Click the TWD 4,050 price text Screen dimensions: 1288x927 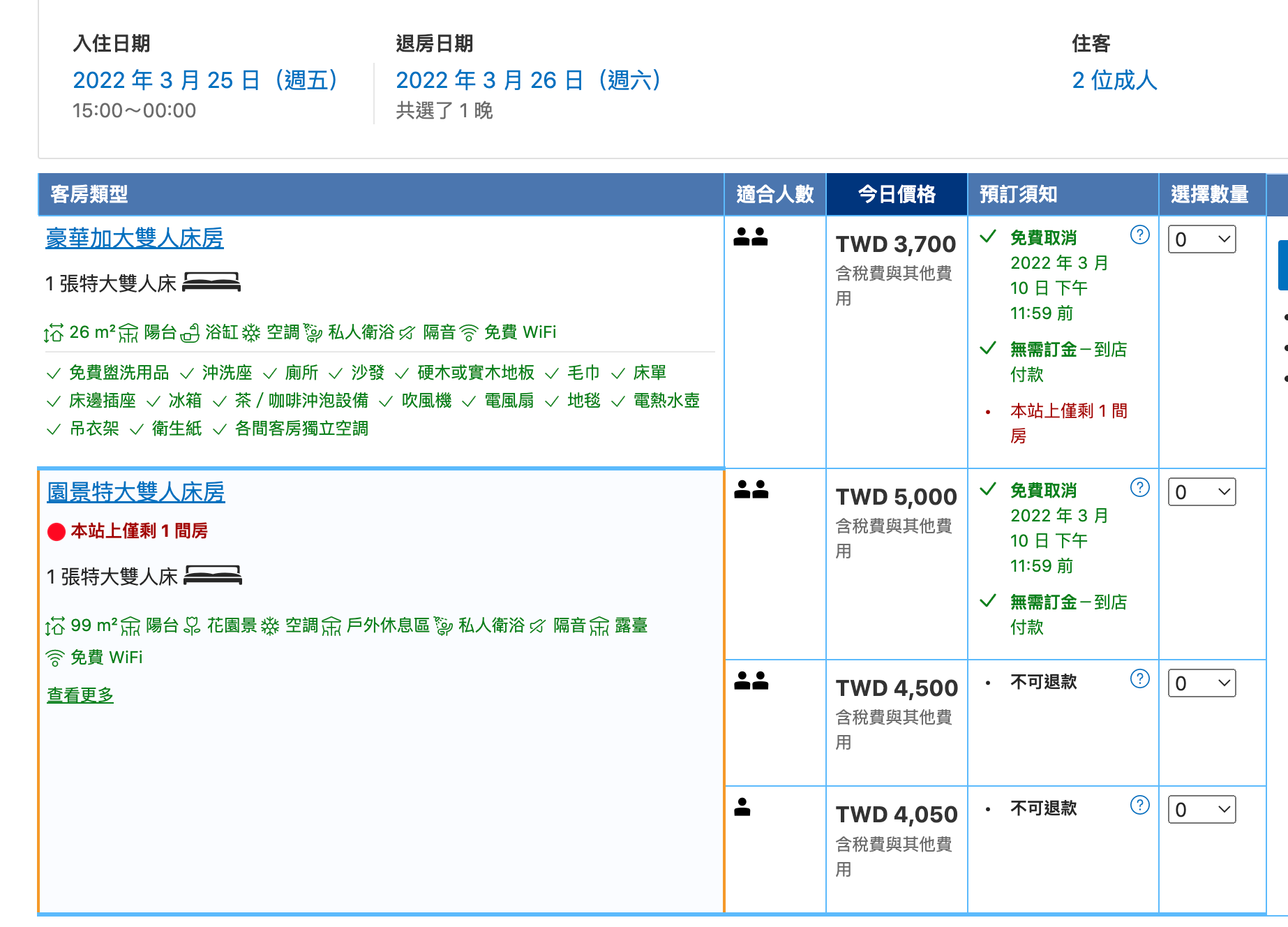[x=897, y=815]
